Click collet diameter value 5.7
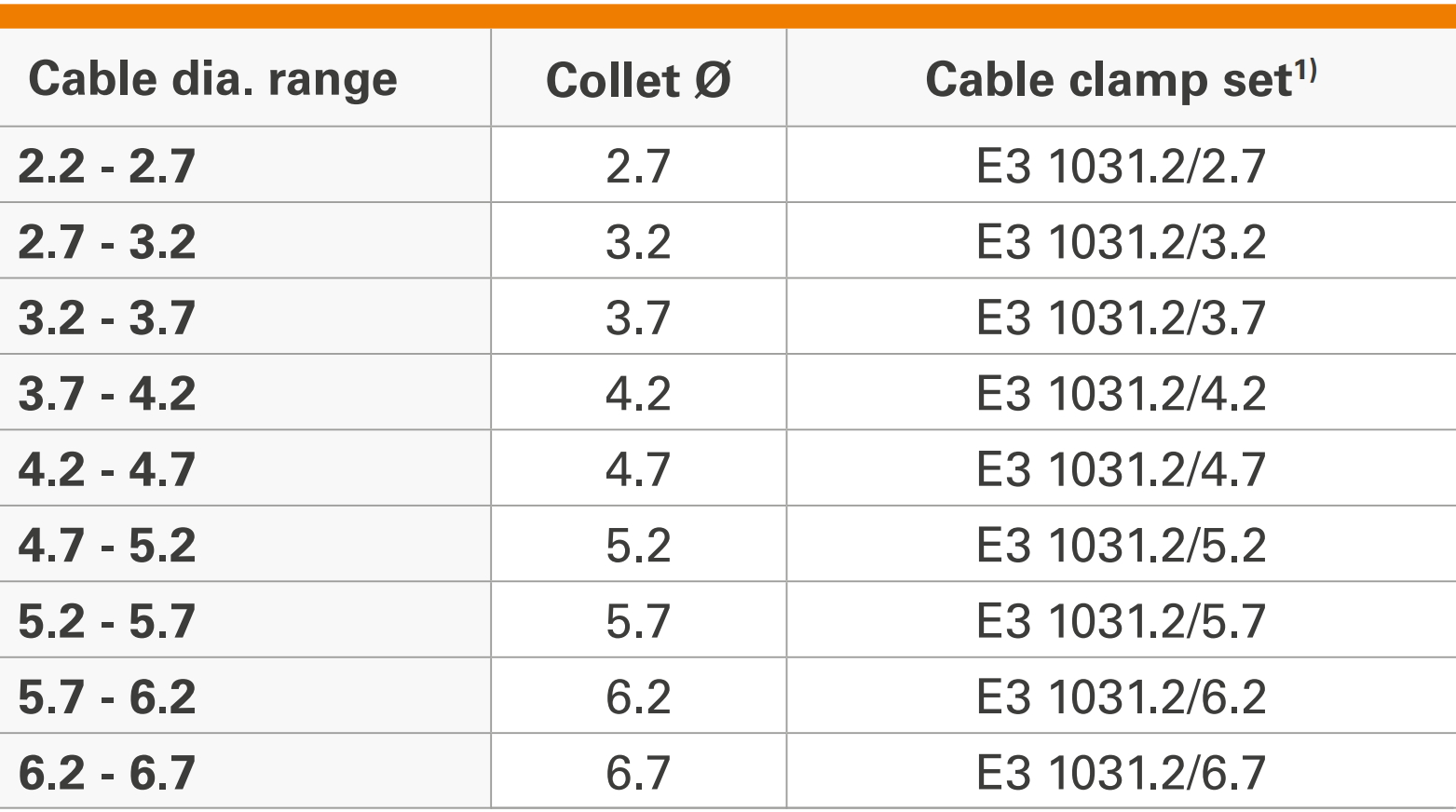Viewport: 1456px width, 812px height. pos(638,621)
